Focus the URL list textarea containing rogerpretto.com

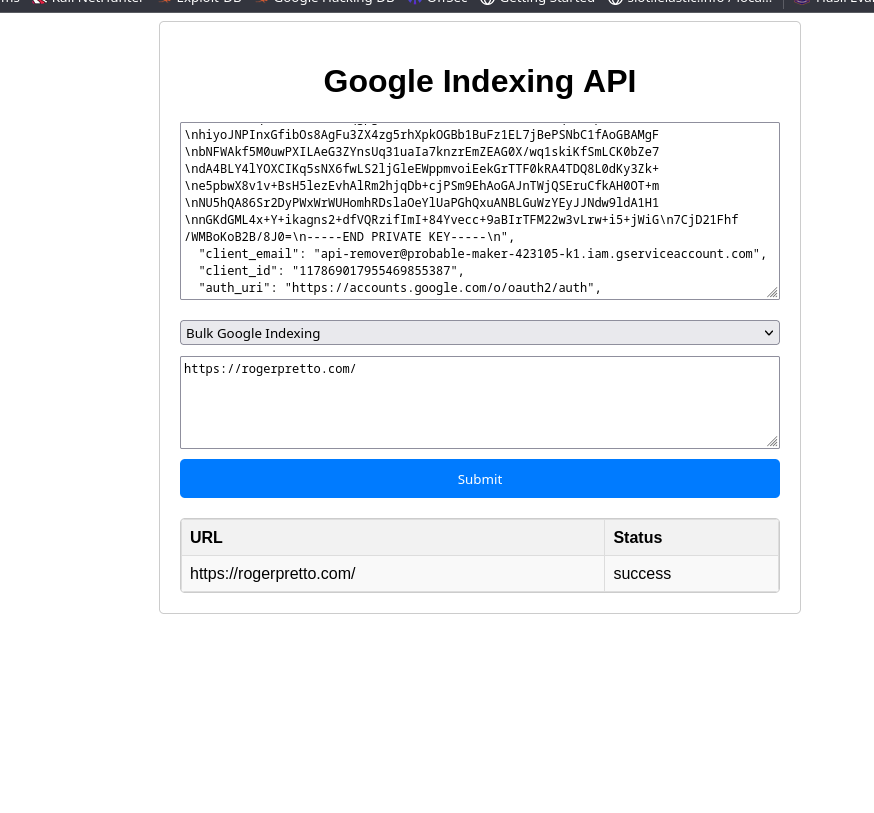point(479,402)
